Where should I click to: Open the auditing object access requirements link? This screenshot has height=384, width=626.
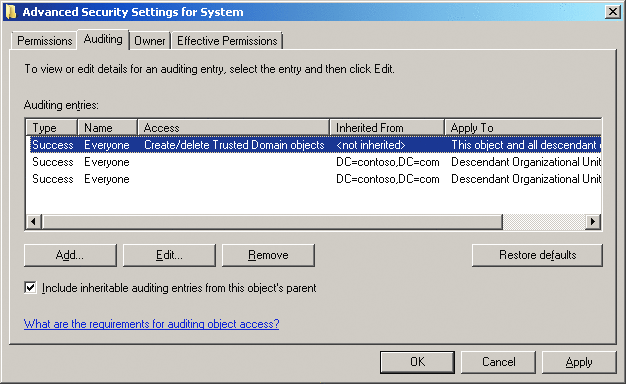point(151,324)
